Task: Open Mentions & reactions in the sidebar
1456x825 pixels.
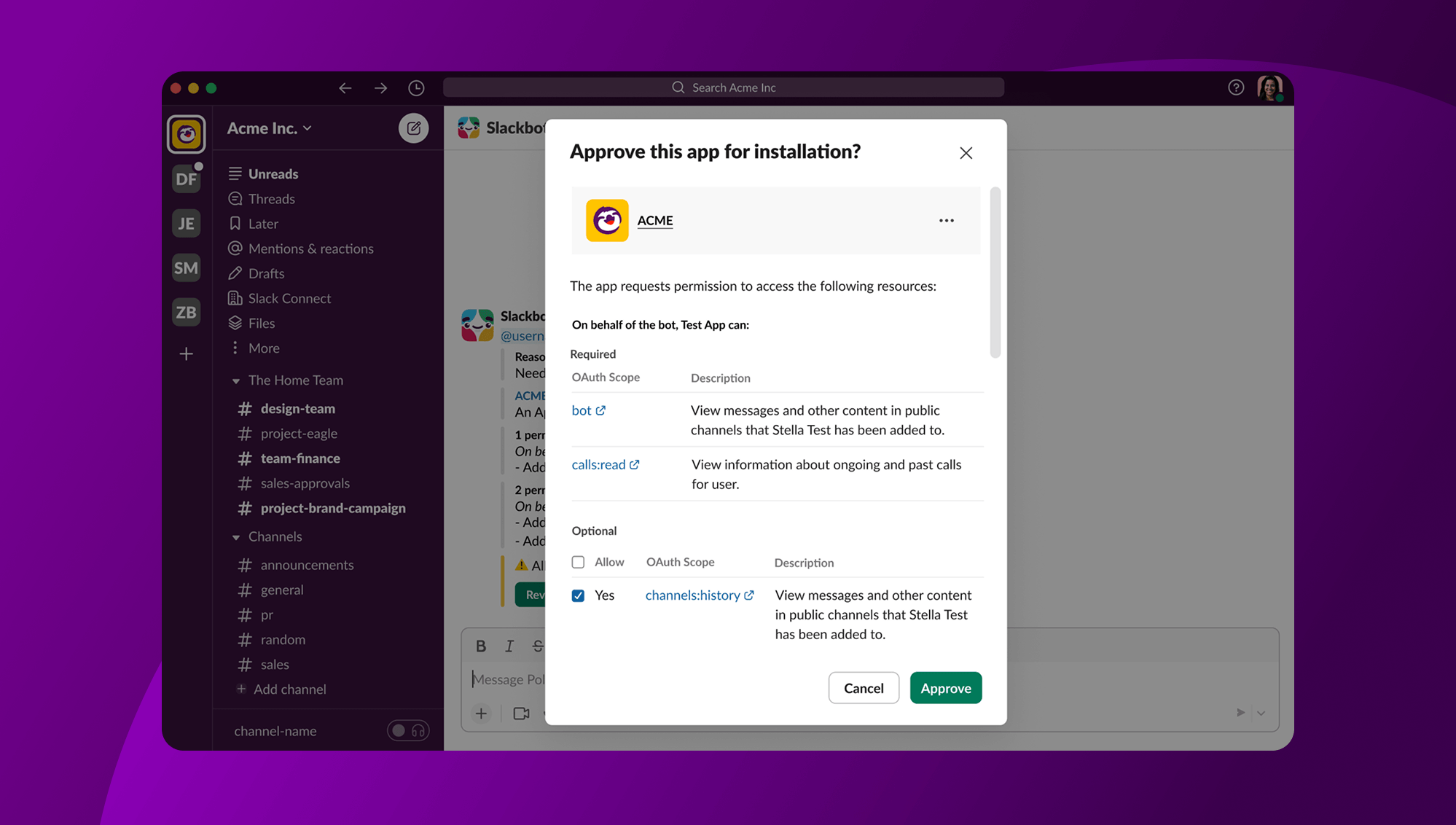Action: (x=310, y=248)
